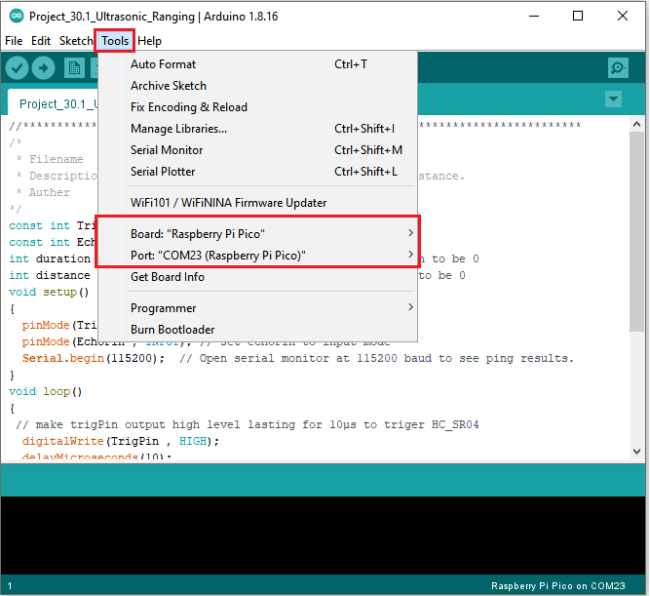Viewport: 650px width, 596px height.
Task: Open the Help menu
Action: [149, 41]
